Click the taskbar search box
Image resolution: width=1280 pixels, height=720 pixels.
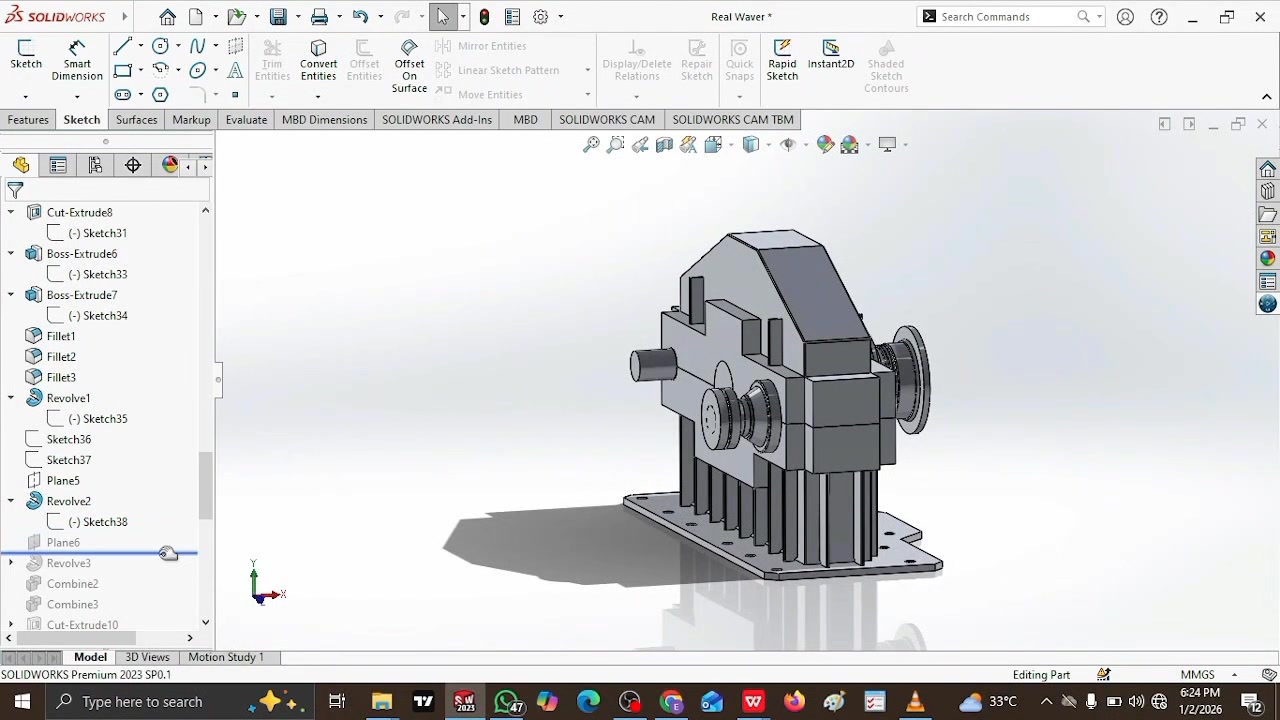178,702
